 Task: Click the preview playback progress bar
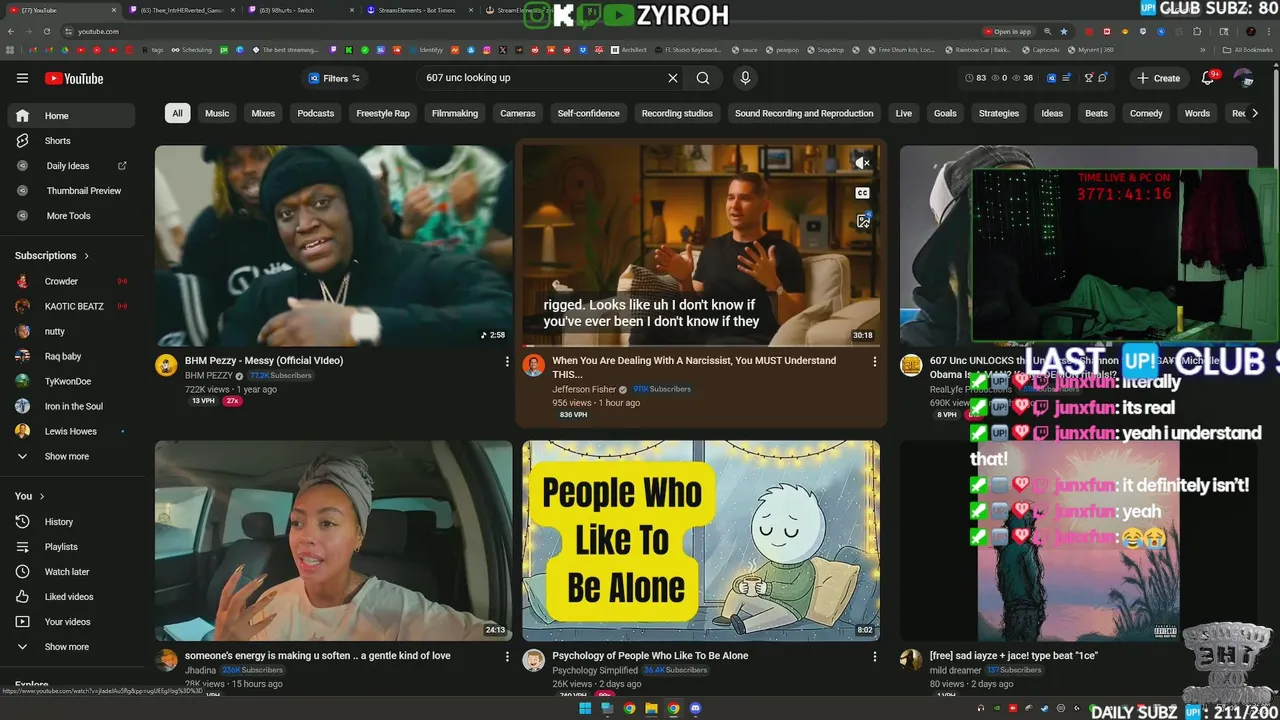[701, 345]
